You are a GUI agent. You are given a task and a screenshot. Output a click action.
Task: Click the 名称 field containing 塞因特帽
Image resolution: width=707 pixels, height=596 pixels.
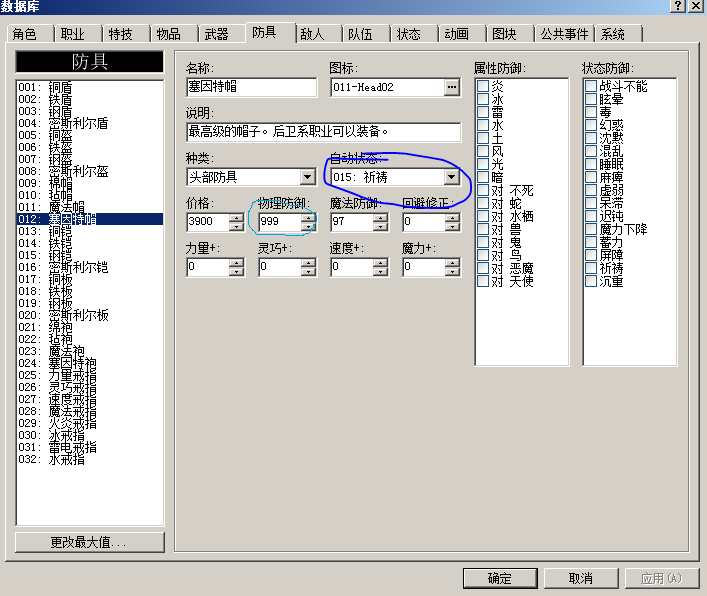[252, 87]
